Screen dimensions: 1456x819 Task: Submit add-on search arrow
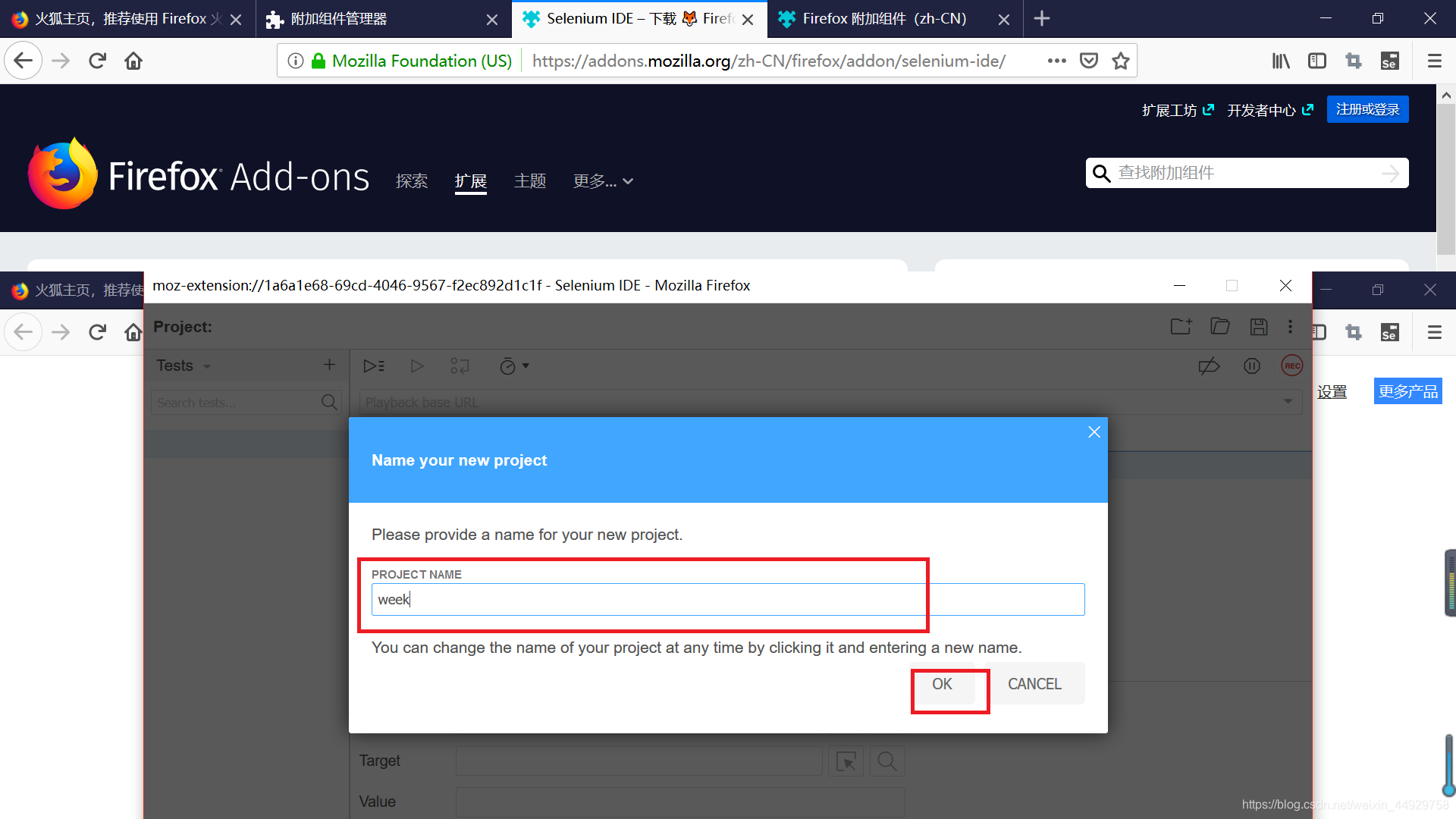coord(1391,174)
